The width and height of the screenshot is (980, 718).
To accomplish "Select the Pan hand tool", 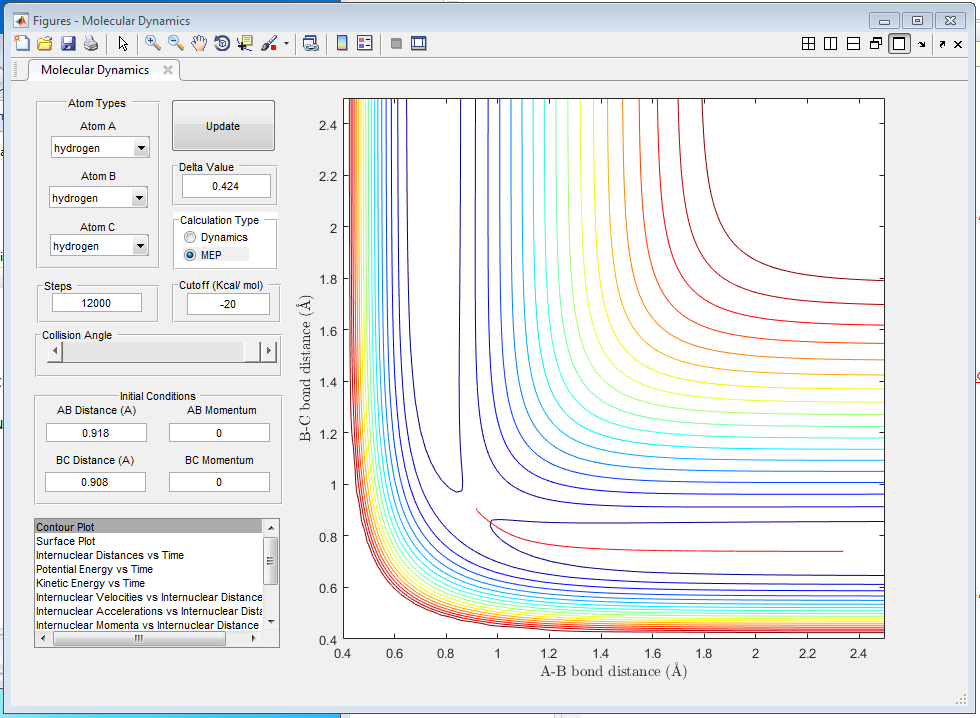I will (199, 43).
